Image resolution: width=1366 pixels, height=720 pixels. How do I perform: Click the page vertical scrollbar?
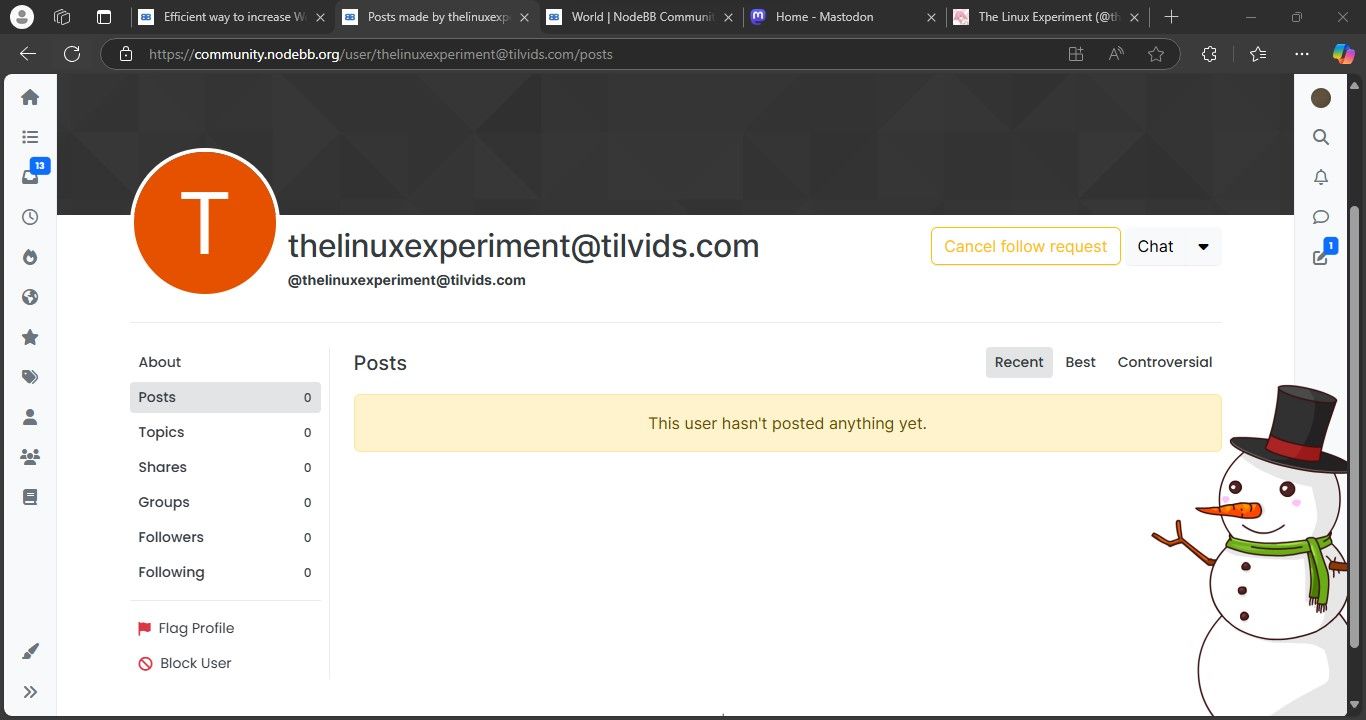(1355, 425)
